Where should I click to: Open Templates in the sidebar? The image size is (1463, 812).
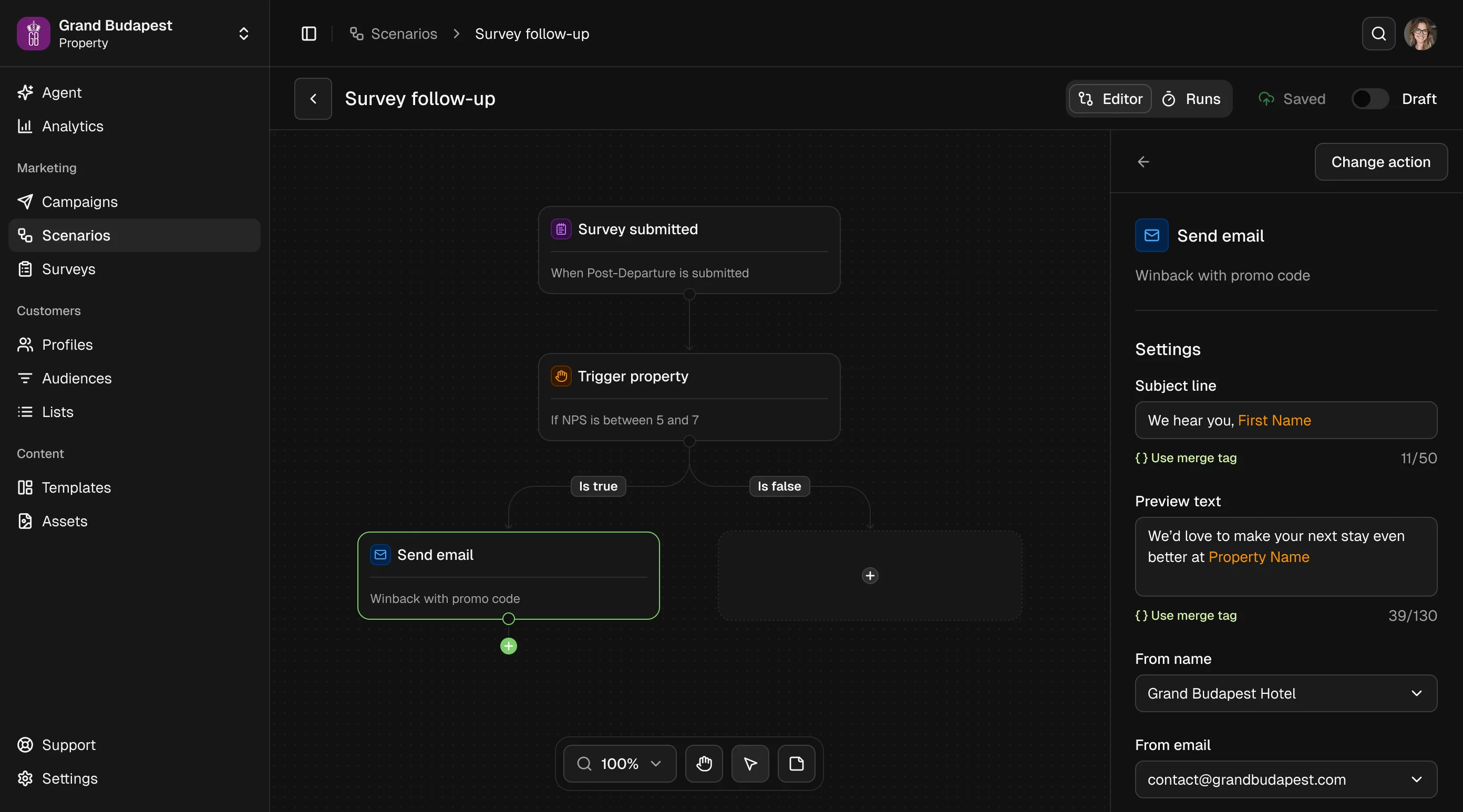[x=134, y=487]
